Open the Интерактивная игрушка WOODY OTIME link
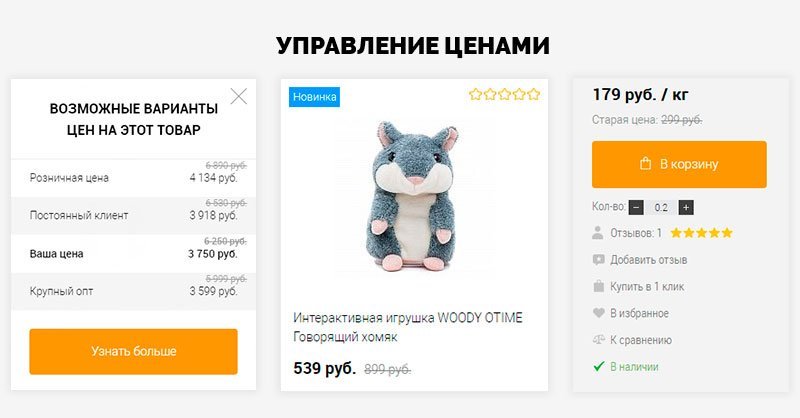The width and height of the screenshot is (800, 418). pyautogui.click(x=408, y=327)
